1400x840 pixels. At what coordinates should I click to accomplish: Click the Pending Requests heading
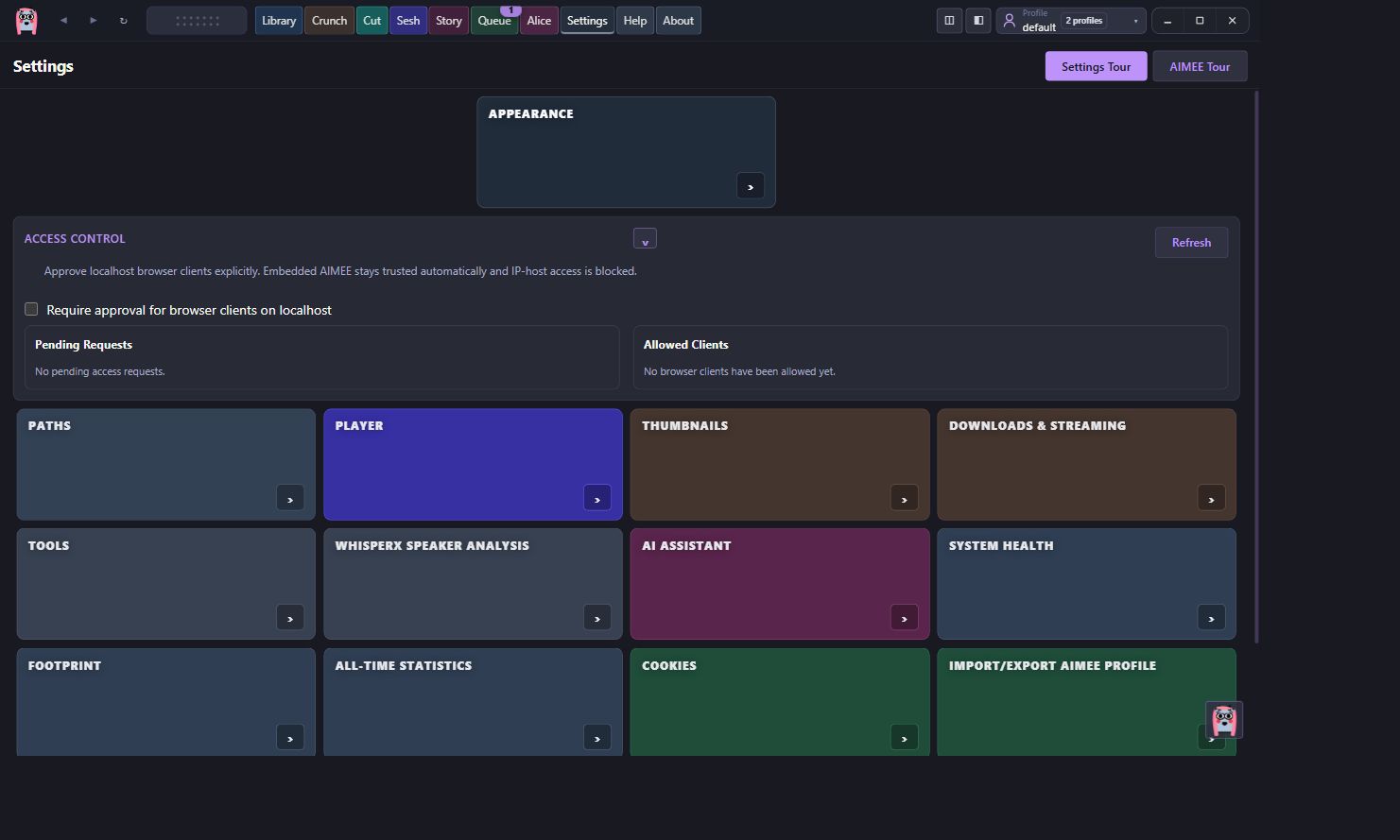(x=83, y=345)
